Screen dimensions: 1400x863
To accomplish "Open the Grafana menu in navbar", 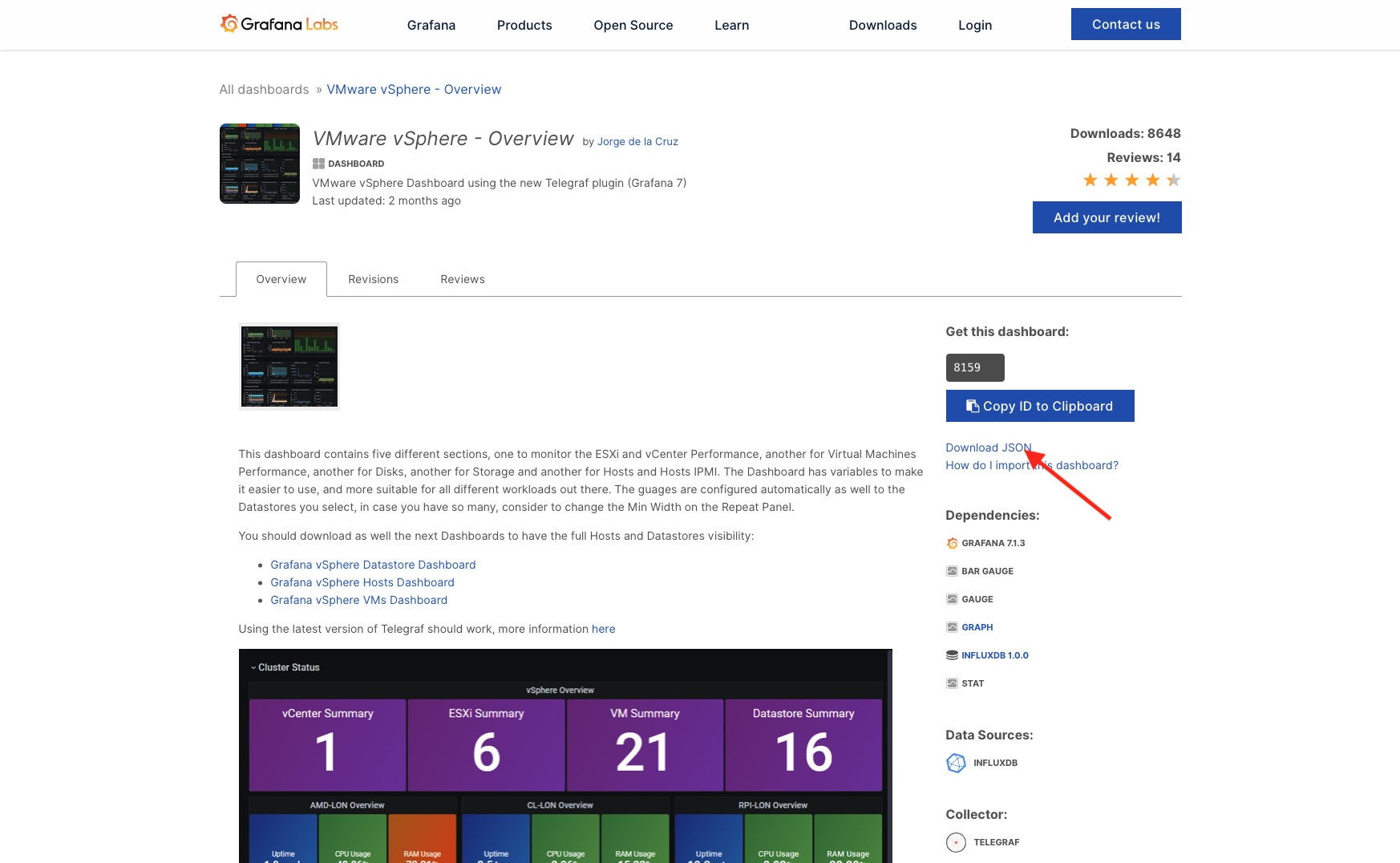I will tap(431, 25).
